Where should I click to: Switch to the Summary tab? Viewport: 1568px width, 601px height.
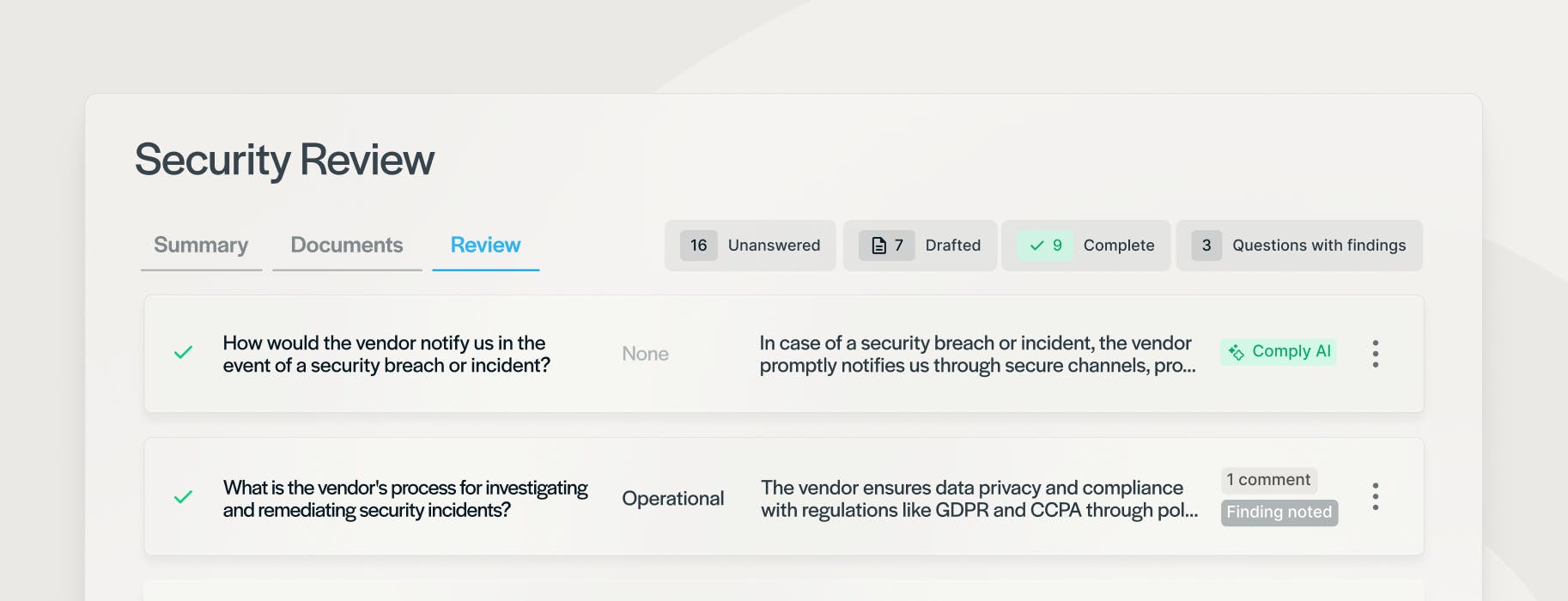[x=201, y=246]
